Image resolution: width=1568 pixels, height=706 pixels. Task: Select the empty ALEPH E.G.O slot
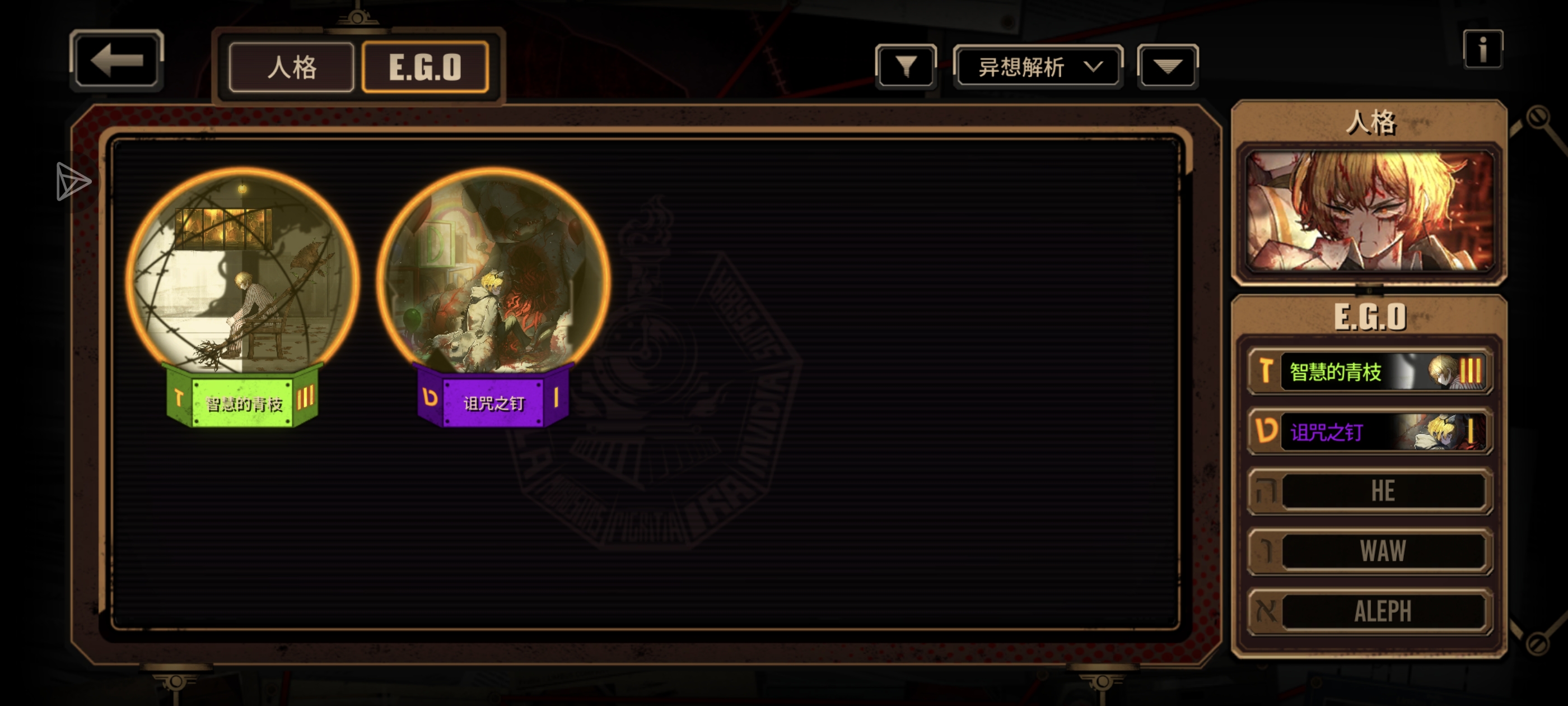(1370, 611)
